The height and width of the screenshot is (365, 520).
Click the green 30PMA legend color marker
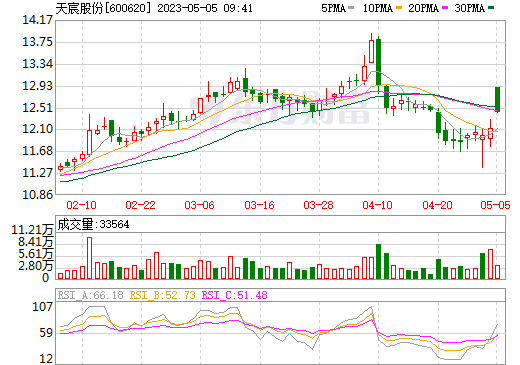491,7
